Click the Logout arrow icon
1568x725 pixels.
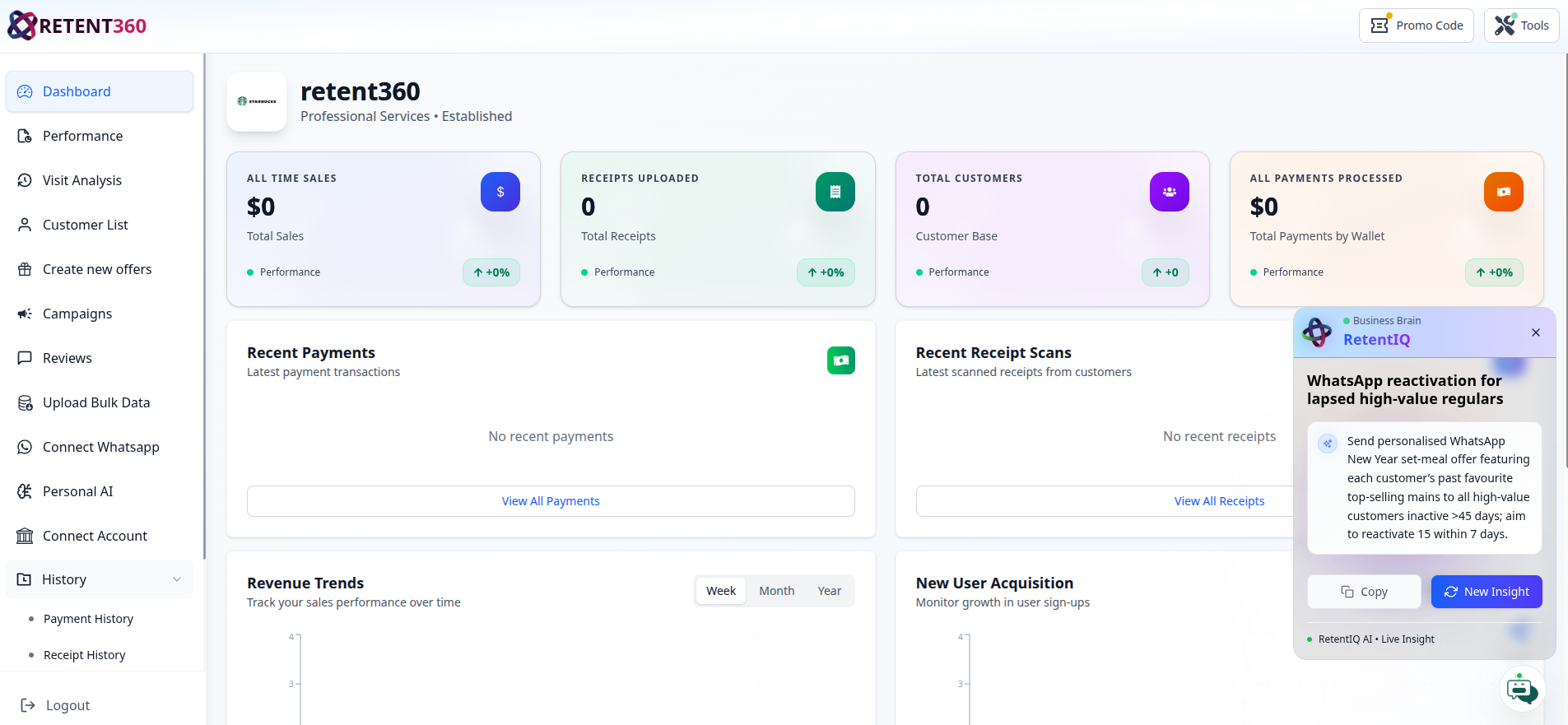(x=28, y=705)
